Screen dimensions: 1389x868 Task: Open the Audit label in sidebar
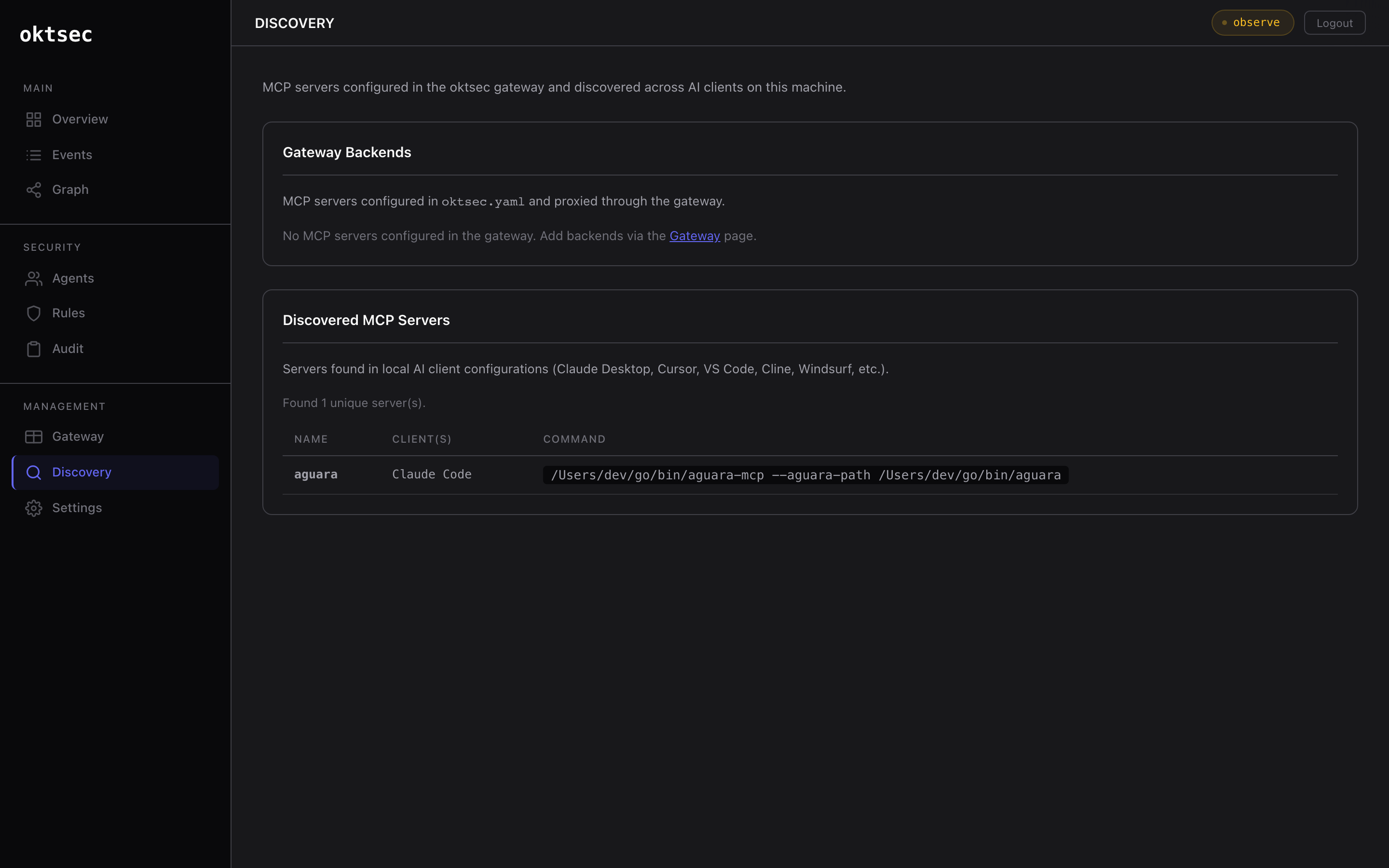pyautogui.click(x=68, y=349)
